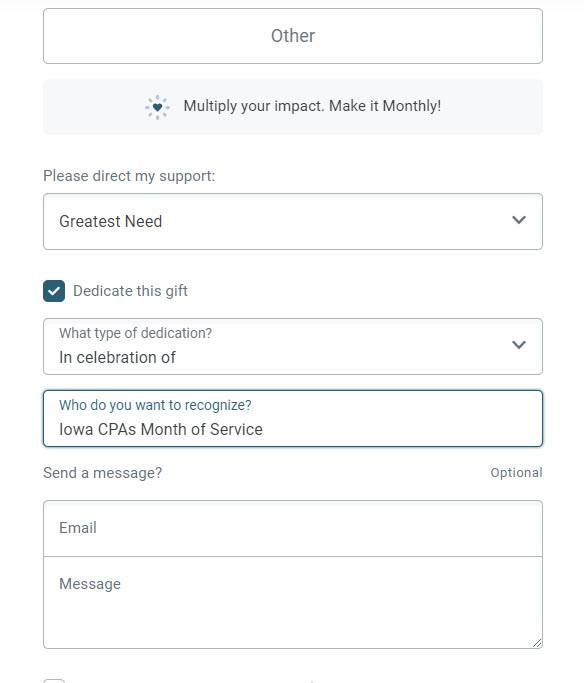Click inside the Message text area
Screen dimensions: 584x683
pos(293,602)
